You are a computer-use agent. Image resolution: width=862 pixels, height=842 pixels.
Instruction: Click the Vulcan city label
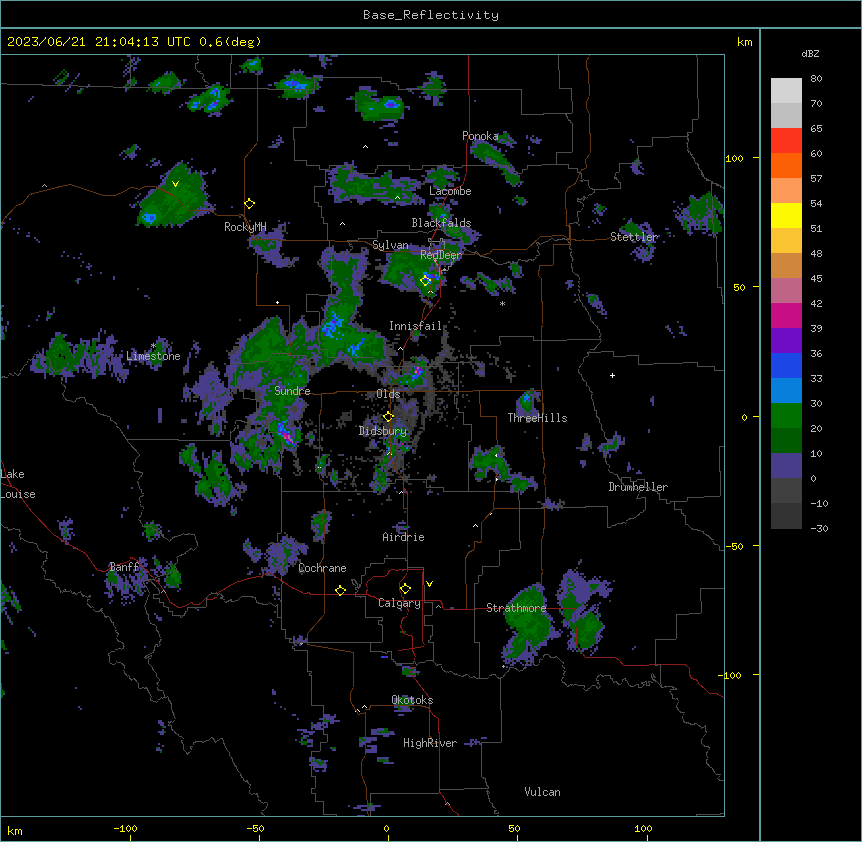point(543,792)
